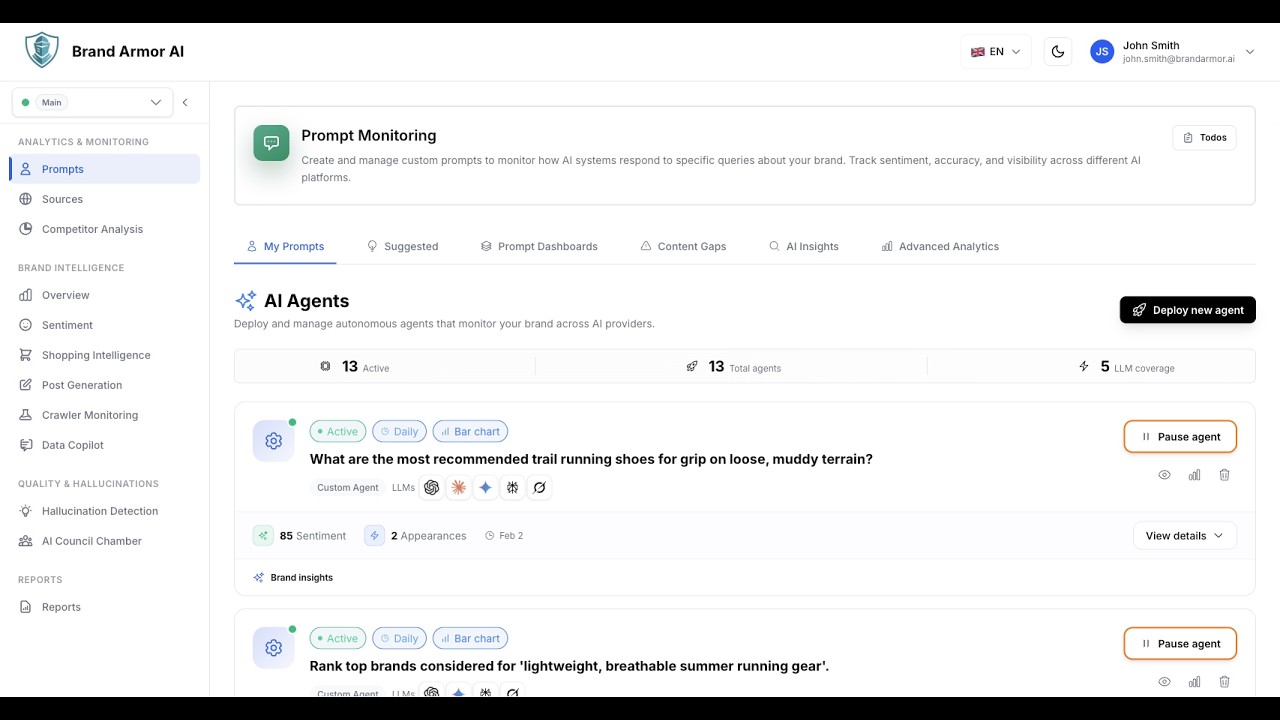Screen dimensions: 1280x720
Task: Click the trash icon for the trail shoes agent
Action: click(1224, 475)
